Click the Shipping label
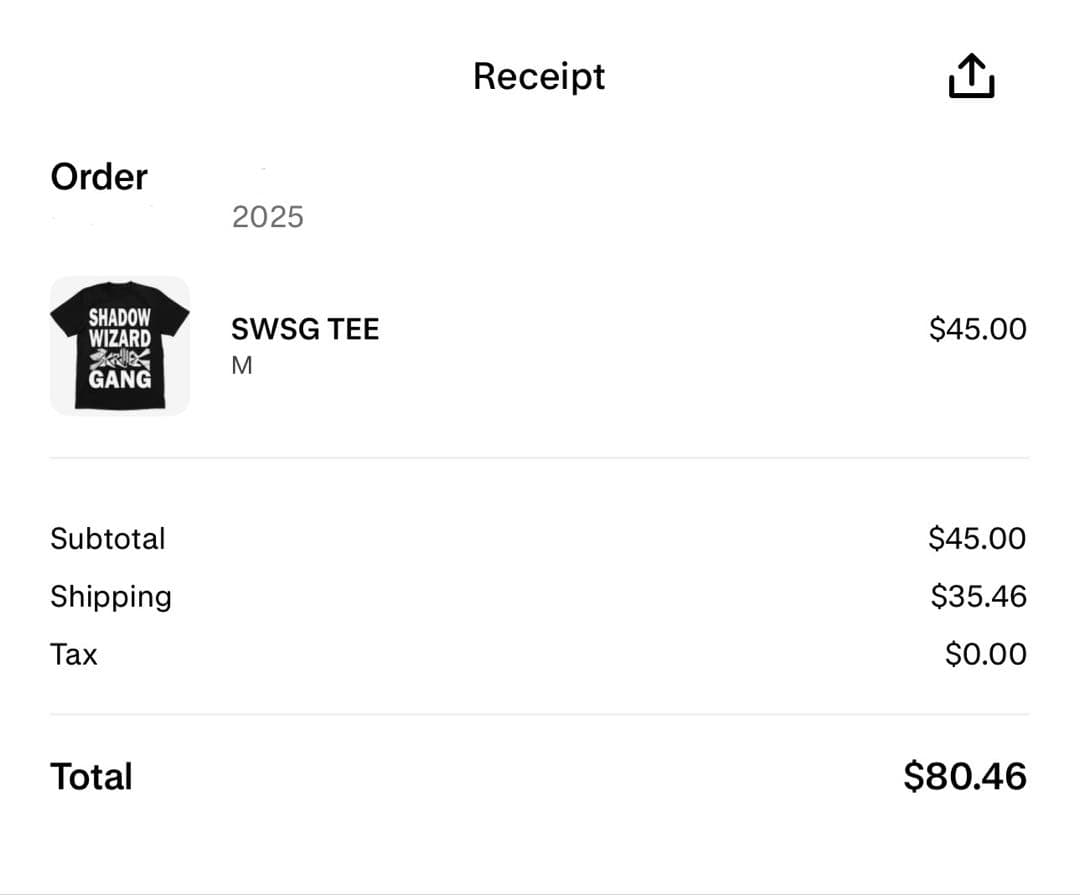Viewport: 1080px width, 895px height. click(111, 596)
